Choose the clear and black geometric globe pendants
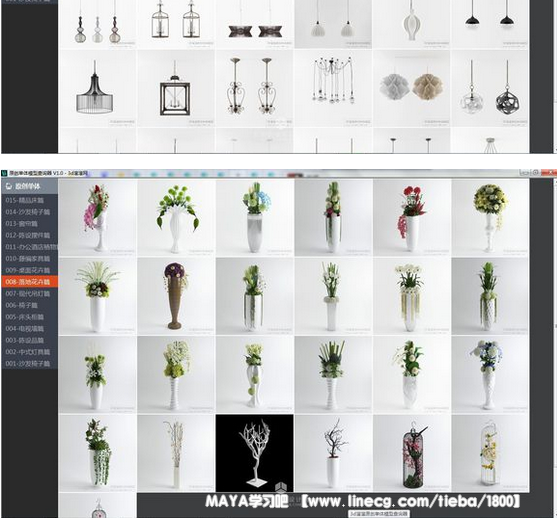 490,88
